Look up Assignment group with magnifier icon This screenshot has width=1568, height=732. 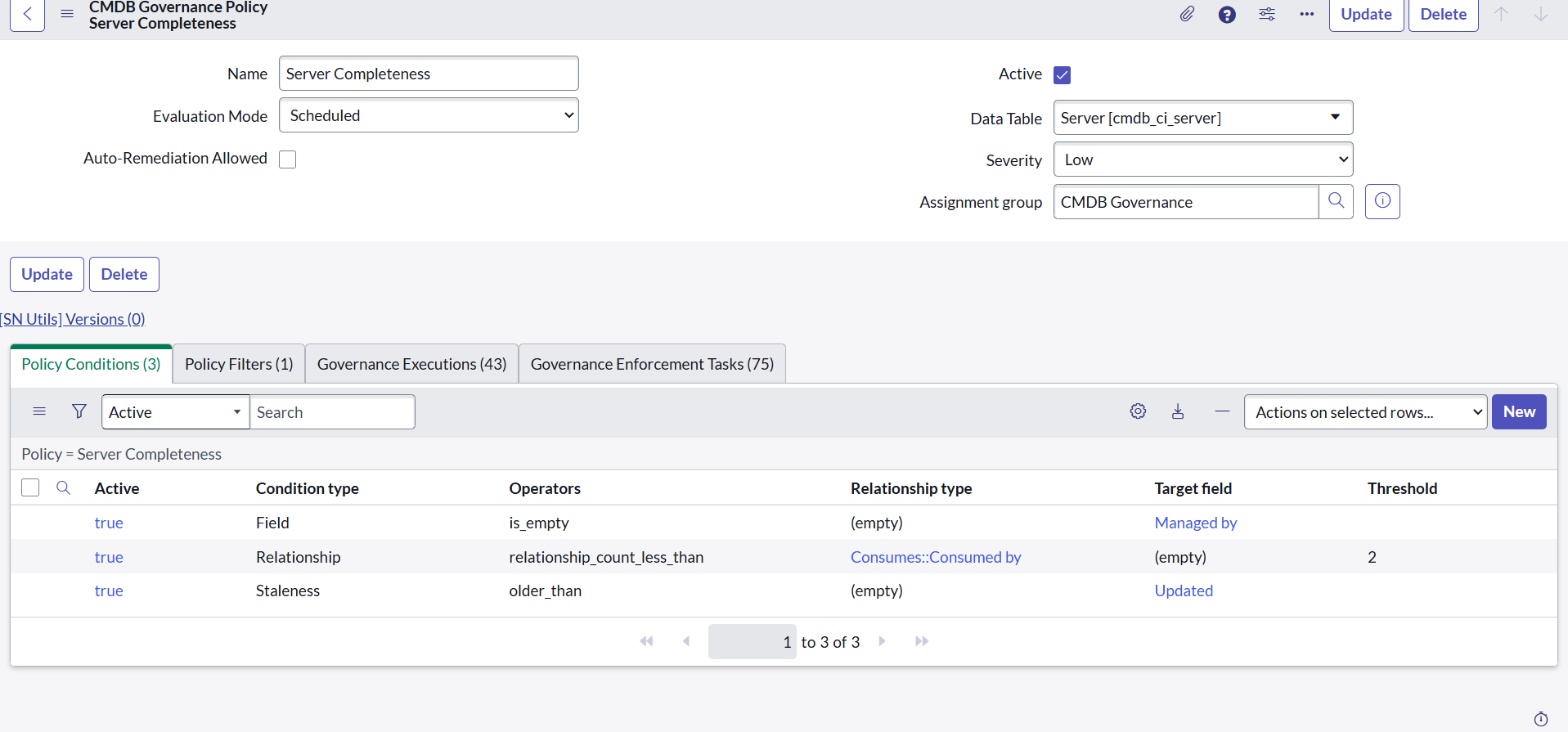click(1337, 201)
